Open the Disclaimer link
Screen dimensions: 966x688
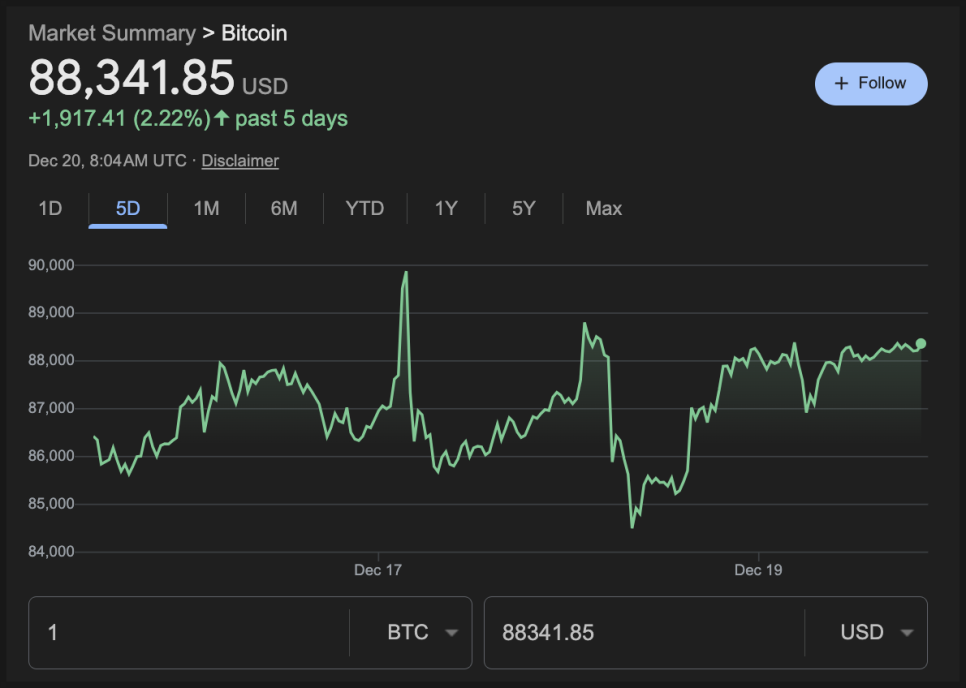point(240,161)
